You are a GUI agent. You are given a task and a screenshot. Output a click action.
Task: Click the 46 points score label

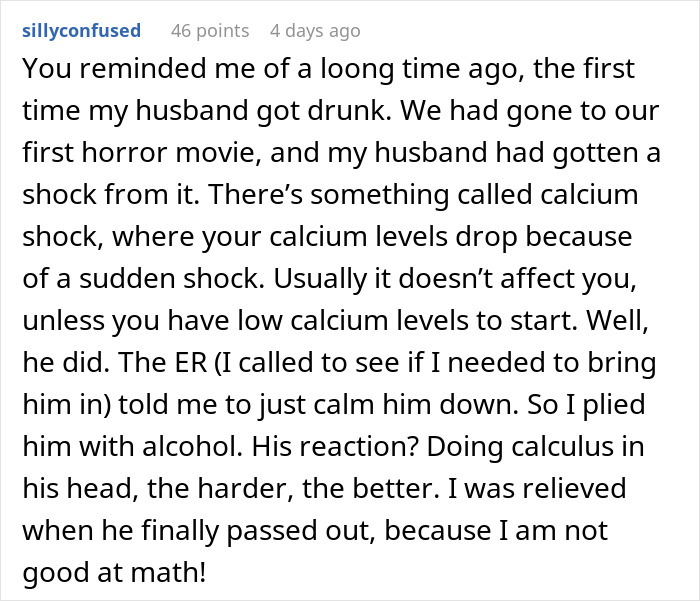[210, 31]
